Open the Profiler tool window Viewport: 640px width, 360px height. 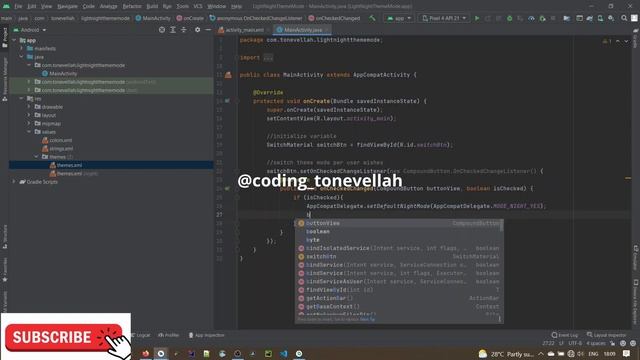click(169, 335)
